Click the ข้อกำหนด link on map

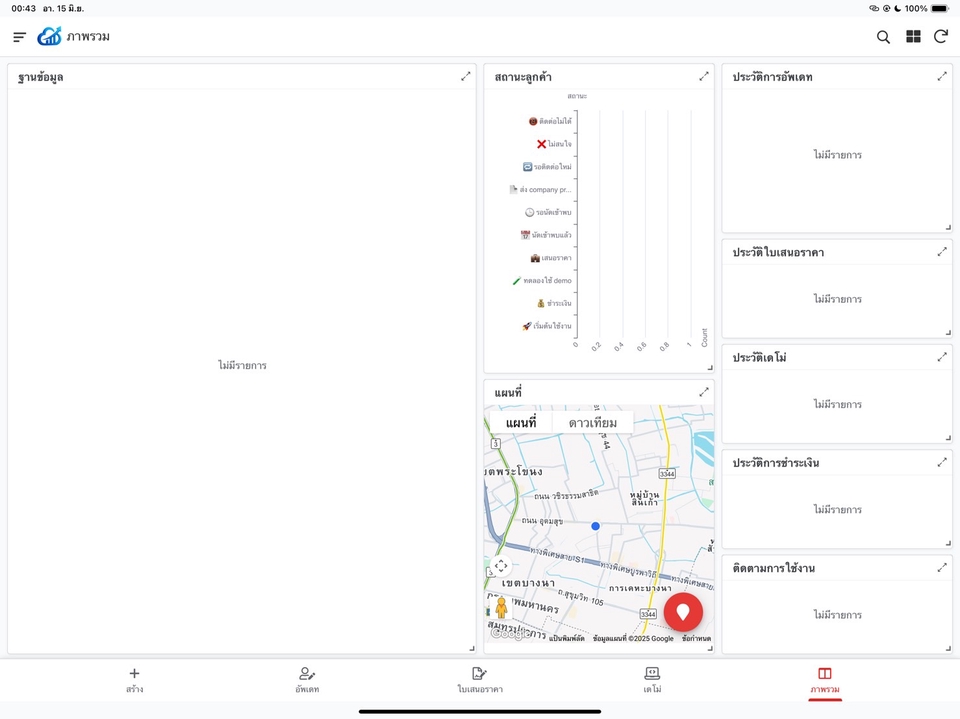coord(696,638)
